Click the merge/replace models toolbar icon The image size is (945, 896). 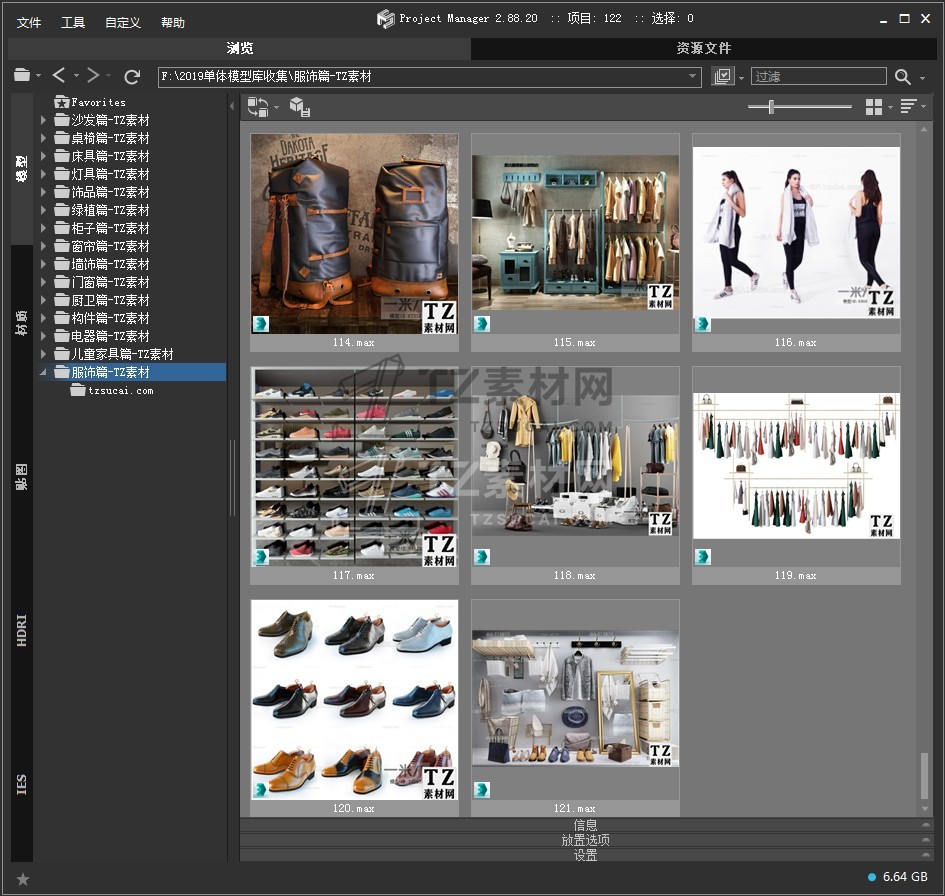click(x=258, y=107)
